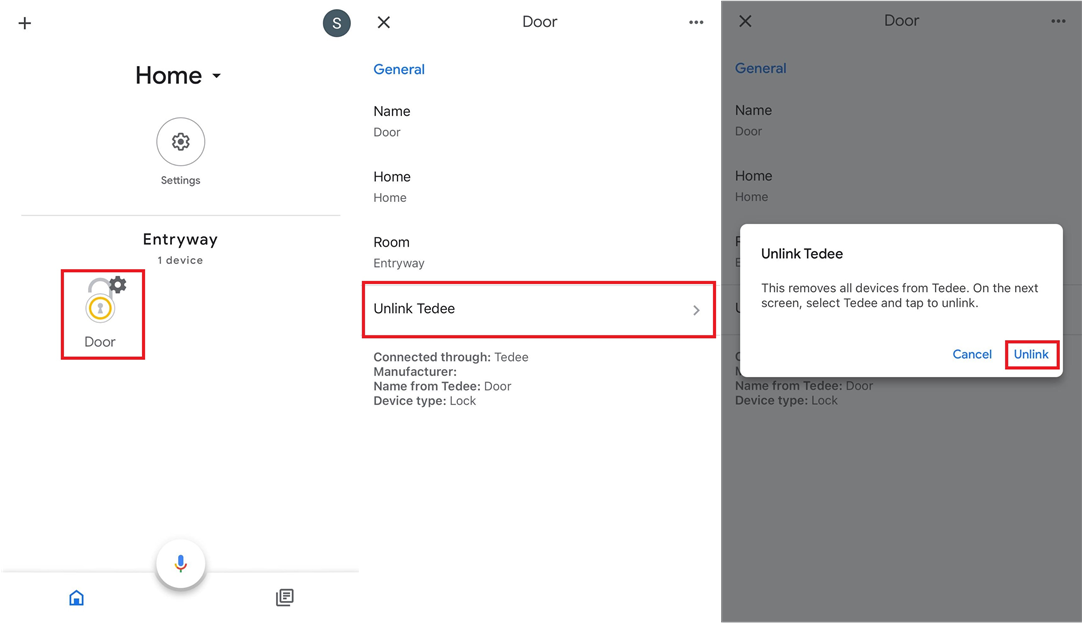Screen dimensions: 1083x623
Task: Click the 1 device label under Entryway
Action: 180,260
